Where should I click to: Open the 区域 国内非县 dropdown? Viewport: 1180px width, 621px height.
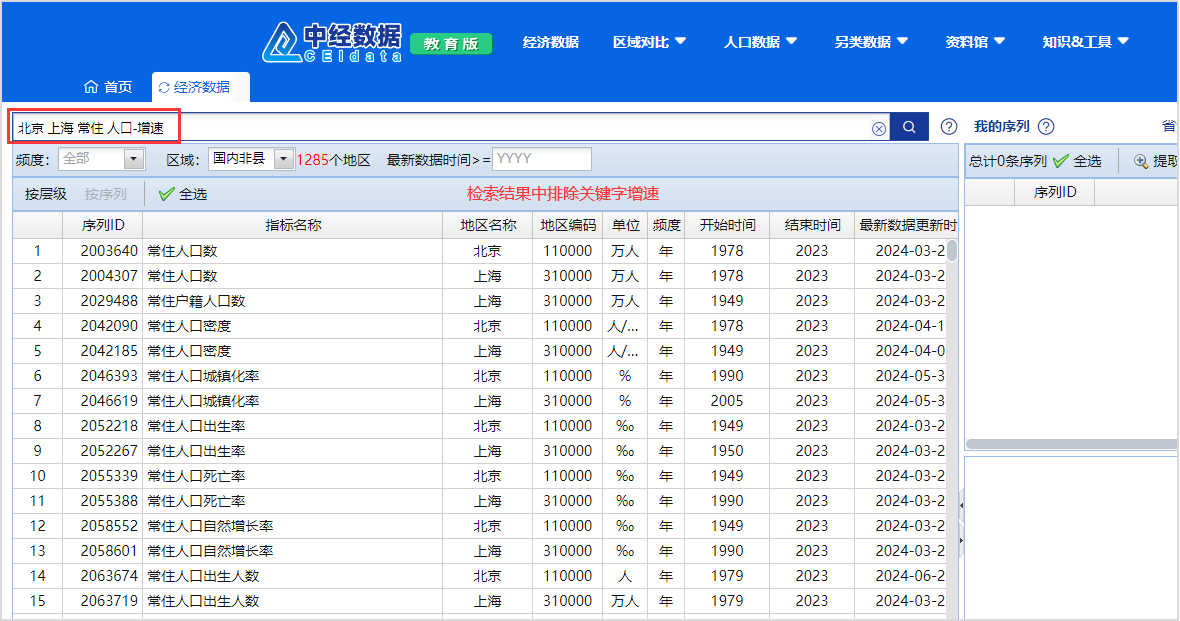pyautogui.click(x=284, y=159)
